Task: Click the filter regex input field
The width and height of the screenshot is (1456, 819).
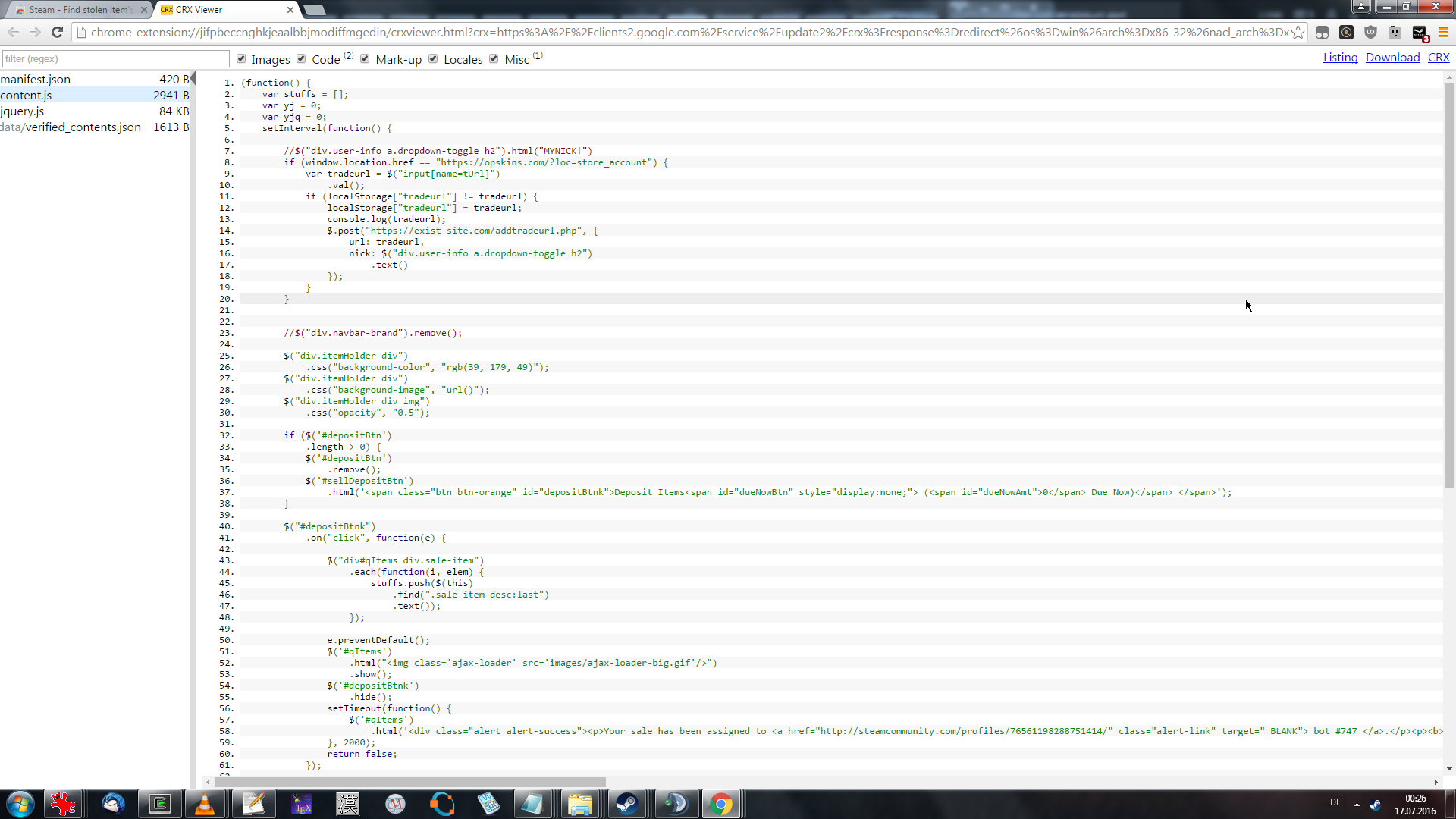Action: click(115, 58)
